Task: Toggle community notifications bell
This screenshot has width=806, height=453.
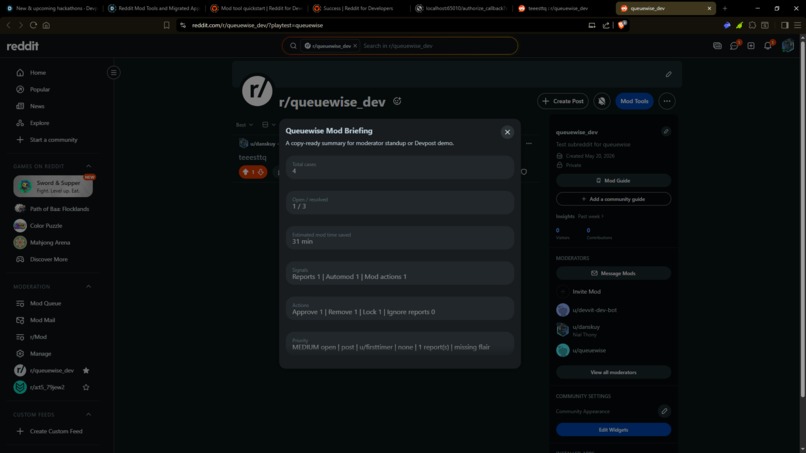Action: pyautogui.click(x=601, y=101)
